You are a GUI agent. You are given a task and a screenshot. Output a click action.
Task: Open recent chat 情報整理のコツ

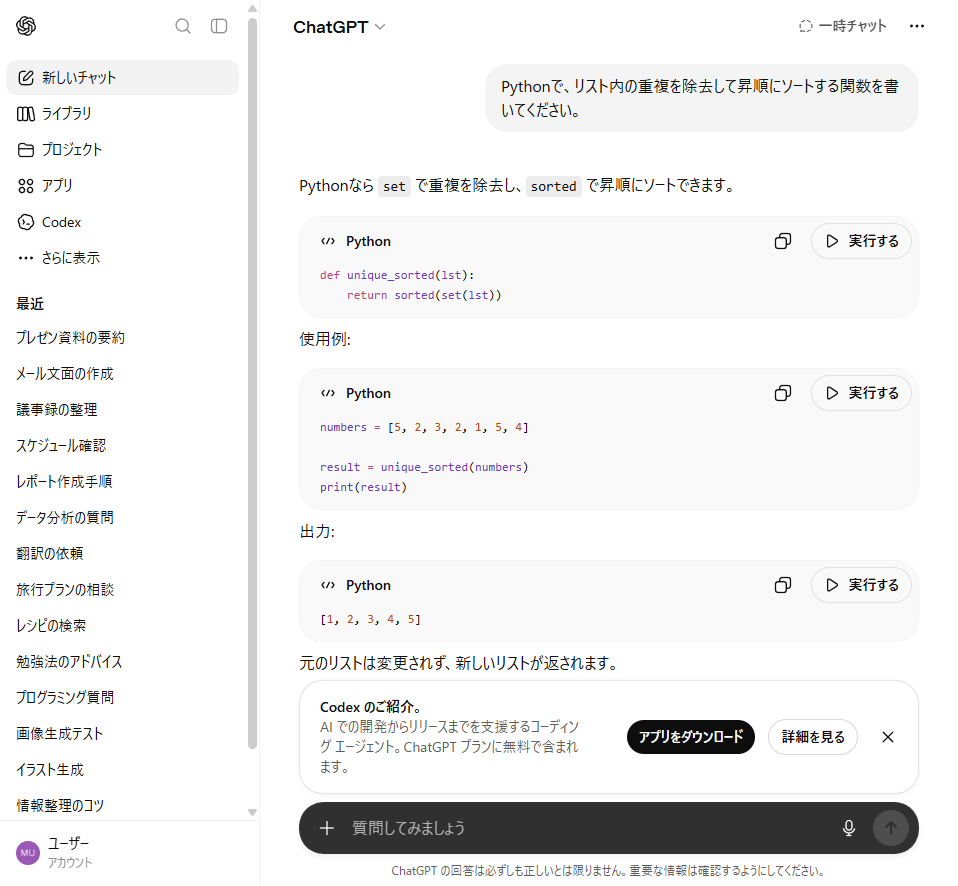122,805
